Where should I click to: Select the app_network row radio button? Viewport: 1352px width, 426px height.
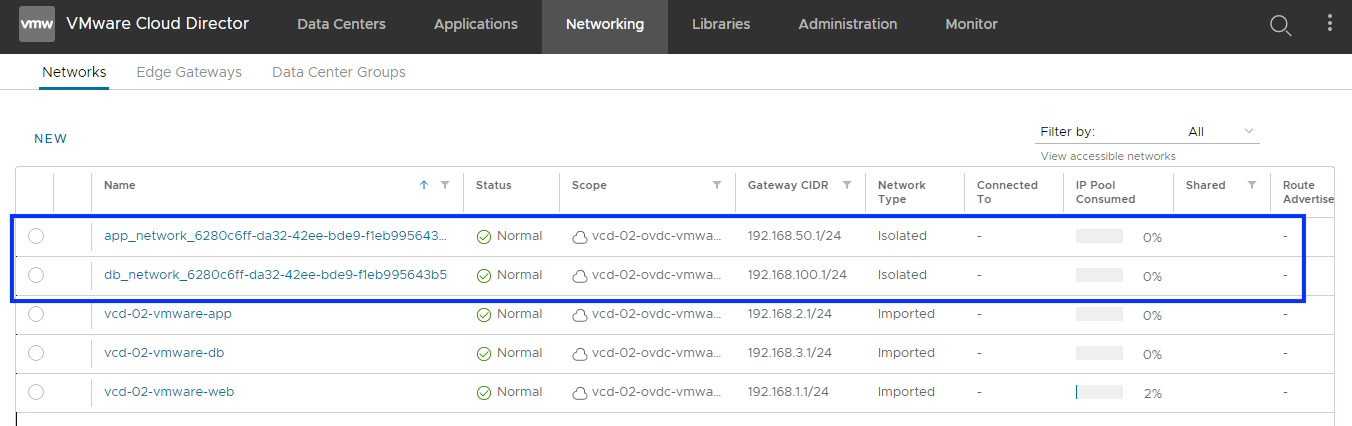click(36, 236)
